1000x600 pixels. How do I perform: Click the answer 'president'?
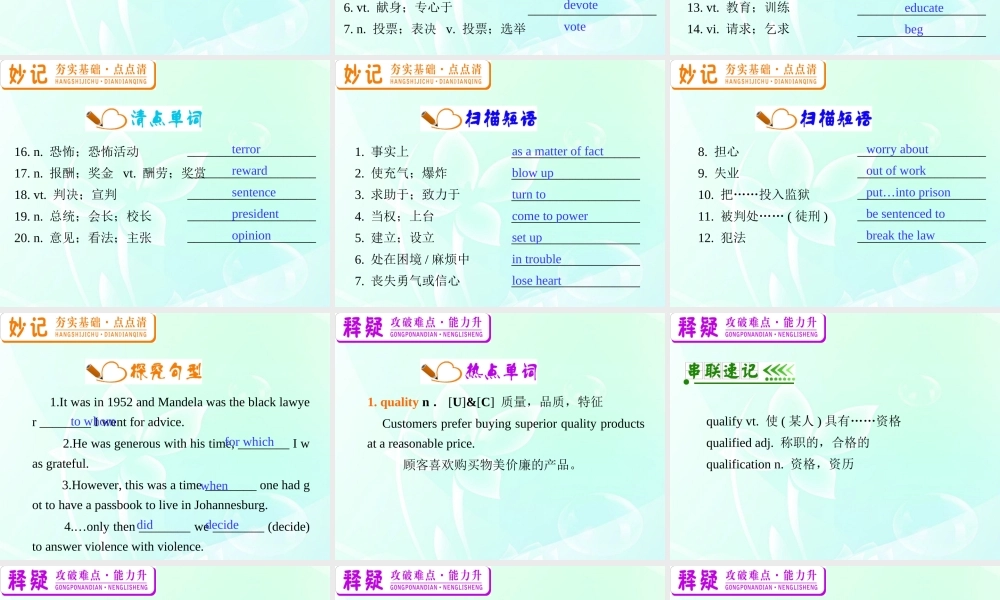coord(255,214)
